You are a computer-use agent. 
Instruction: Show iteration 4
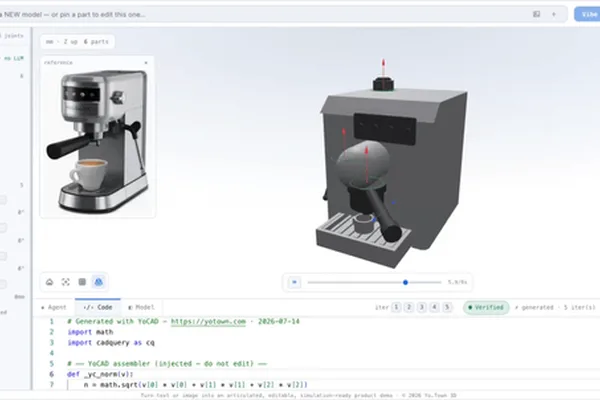pos(434,307)
